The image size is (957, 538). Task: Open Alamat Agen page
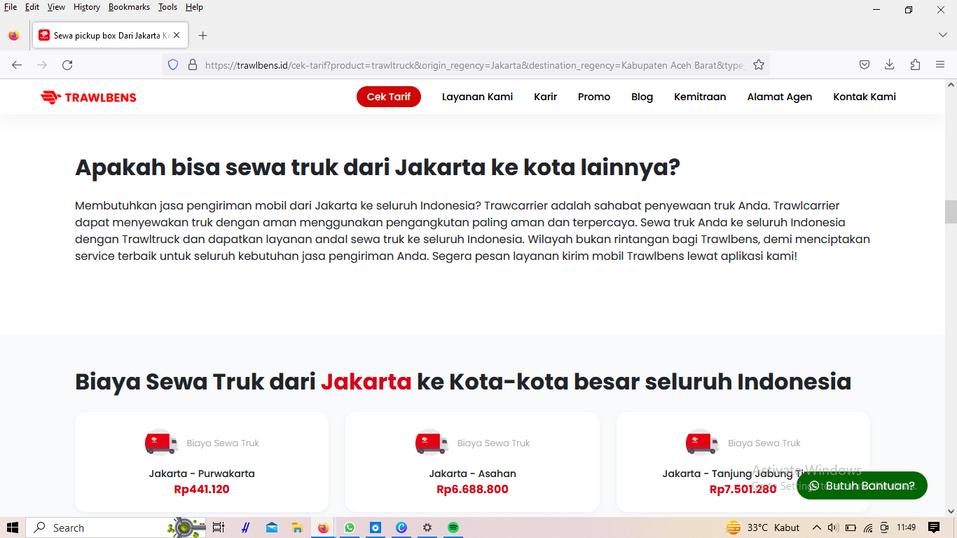coord(779,96)
